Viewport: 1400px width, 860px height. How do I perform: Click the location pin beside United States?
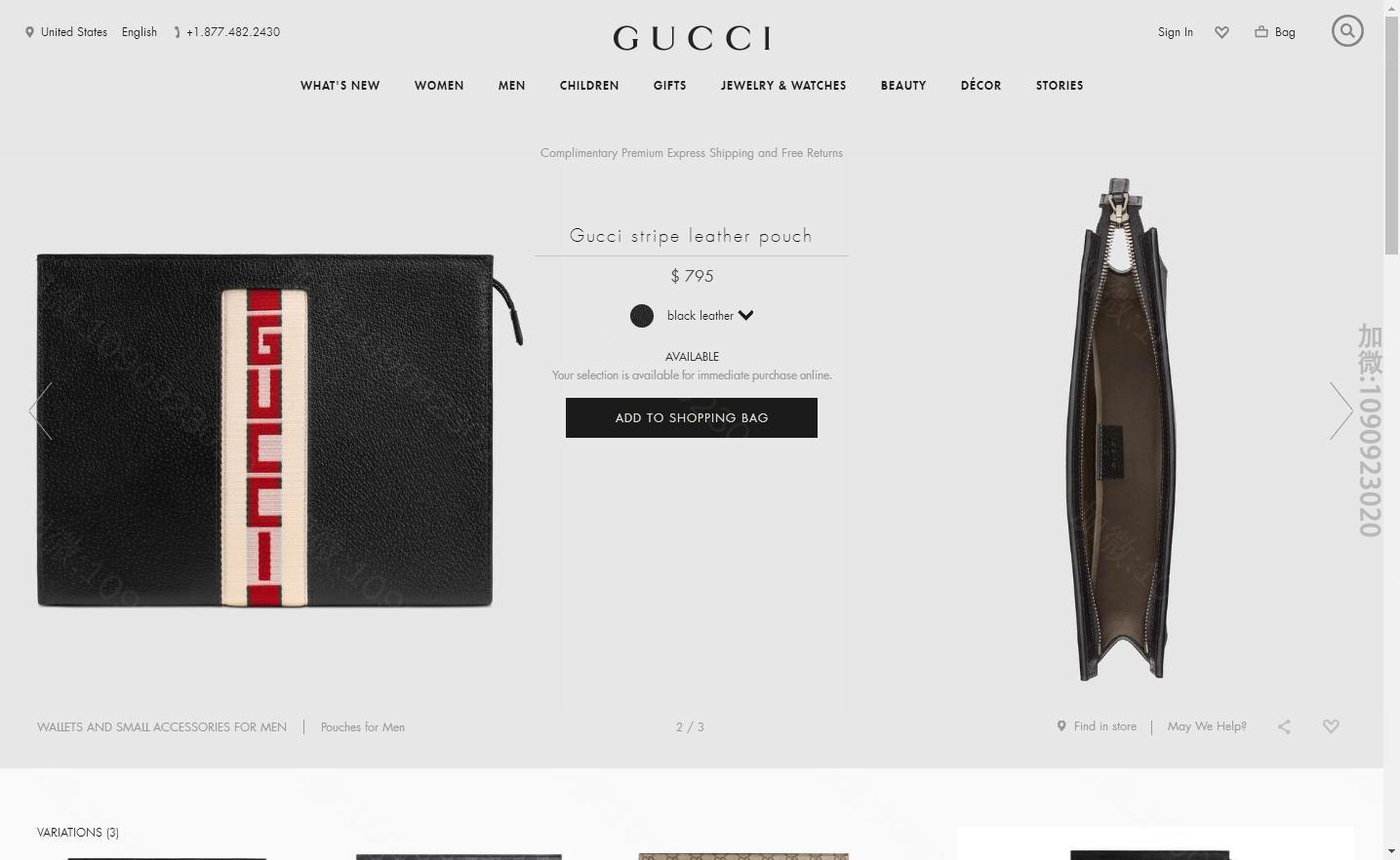tap(29, 32)
